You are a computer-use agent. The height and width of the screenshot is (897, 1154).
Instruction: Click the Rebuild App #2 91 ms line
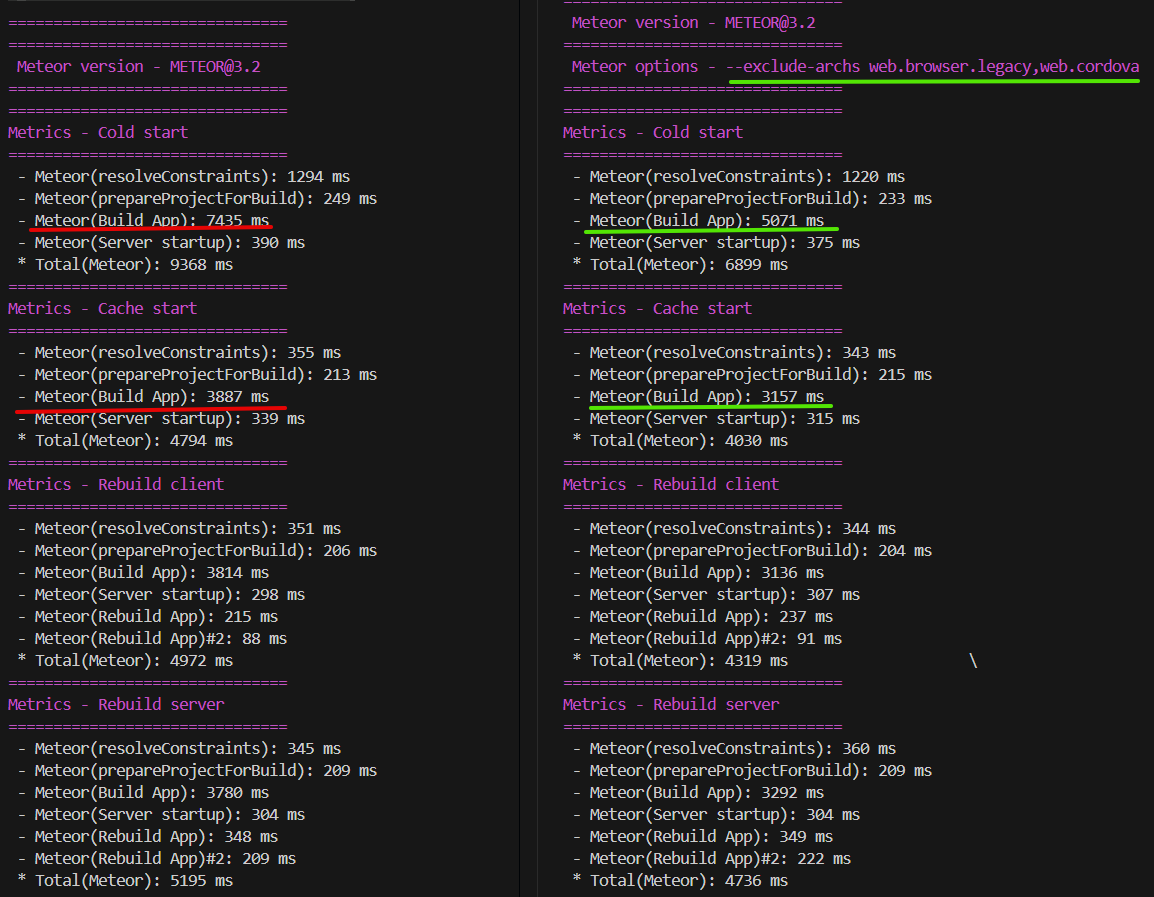tap(707, 639)
